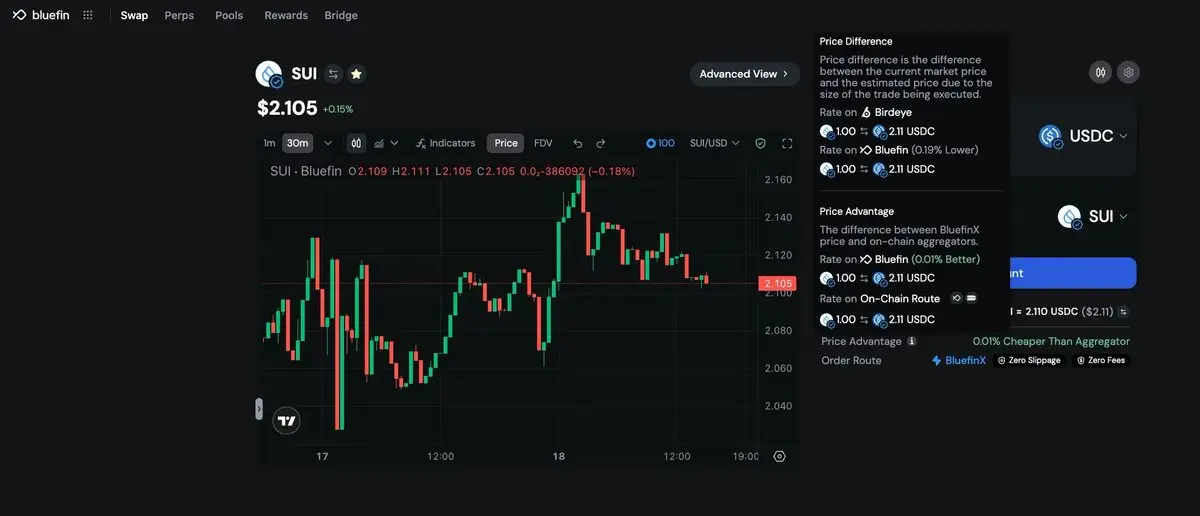Switch chart to FDV mode
The width and height of the screenshot is (1200, 516).
[x=543, y=143]
